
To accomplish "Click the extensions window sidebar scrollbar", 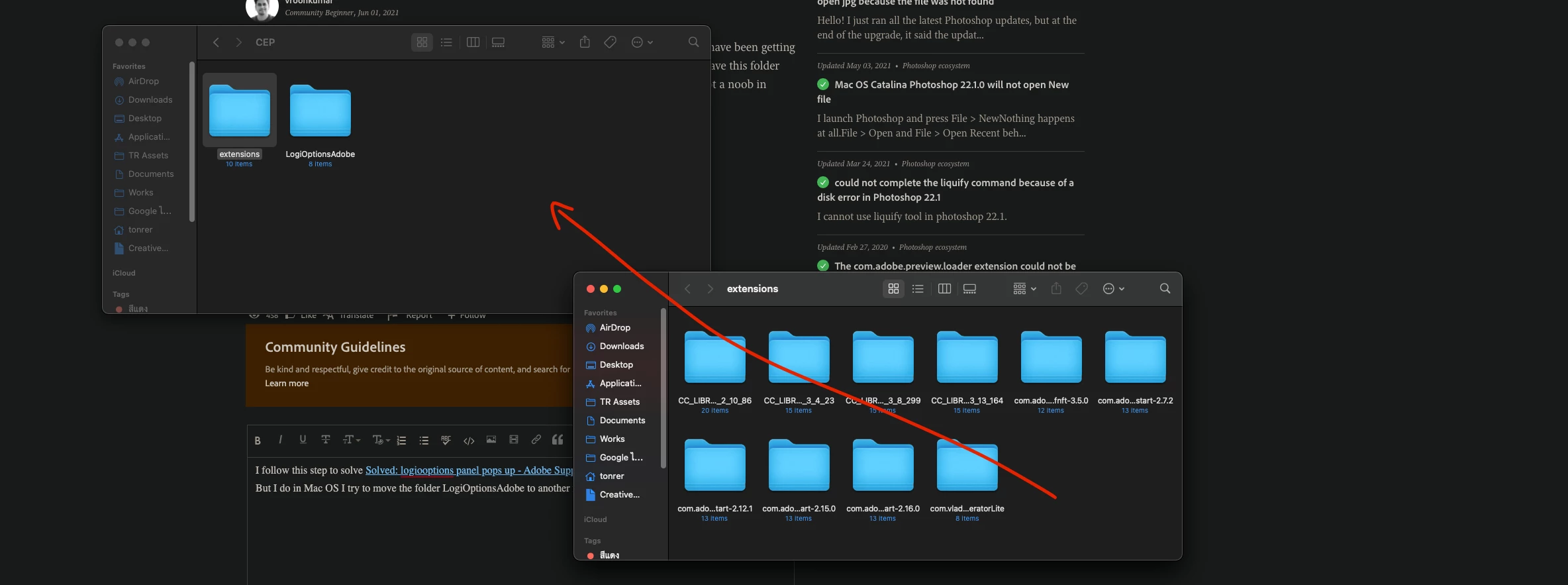I will (663, 388).
